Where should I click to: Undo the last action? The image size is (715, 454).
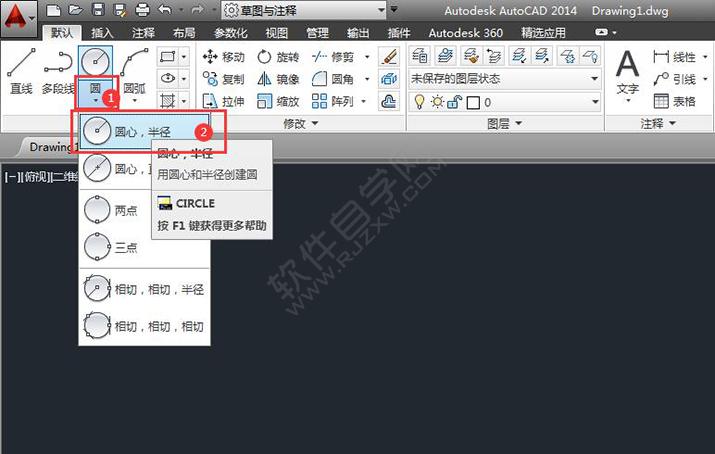click(165, 10)
